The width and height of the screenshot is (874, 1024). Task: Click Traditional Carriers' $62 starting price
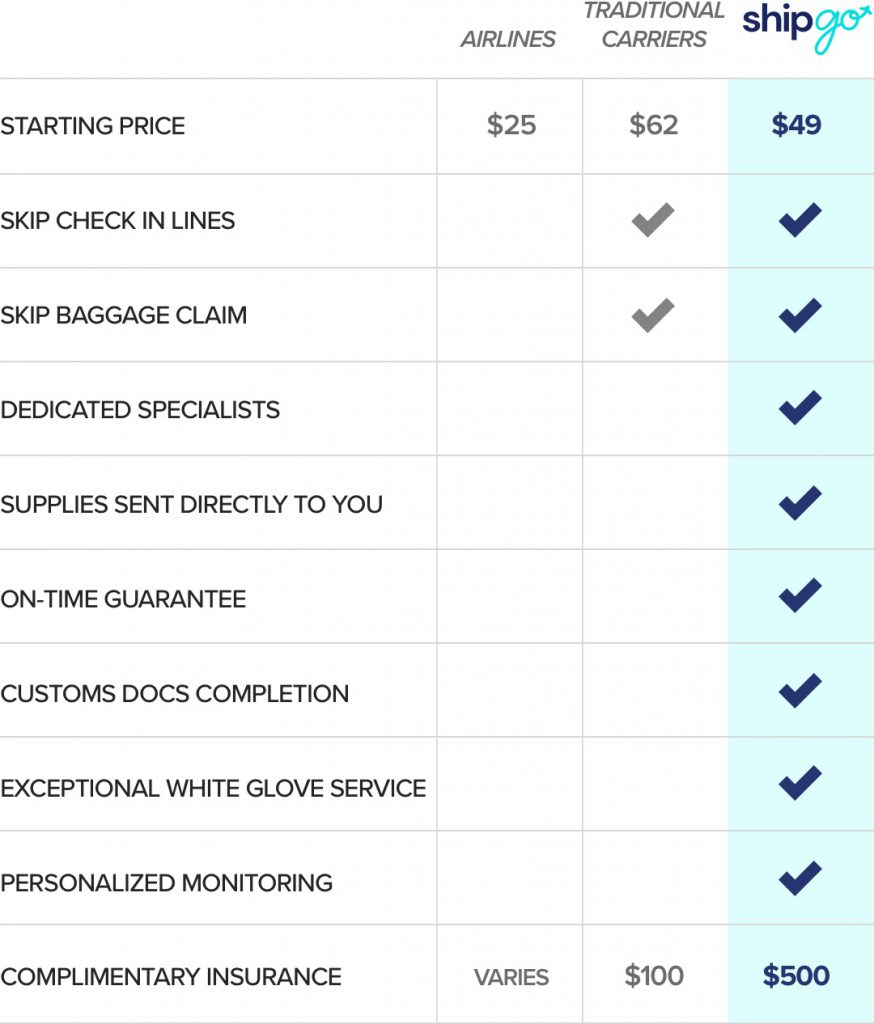coord(654,125)
